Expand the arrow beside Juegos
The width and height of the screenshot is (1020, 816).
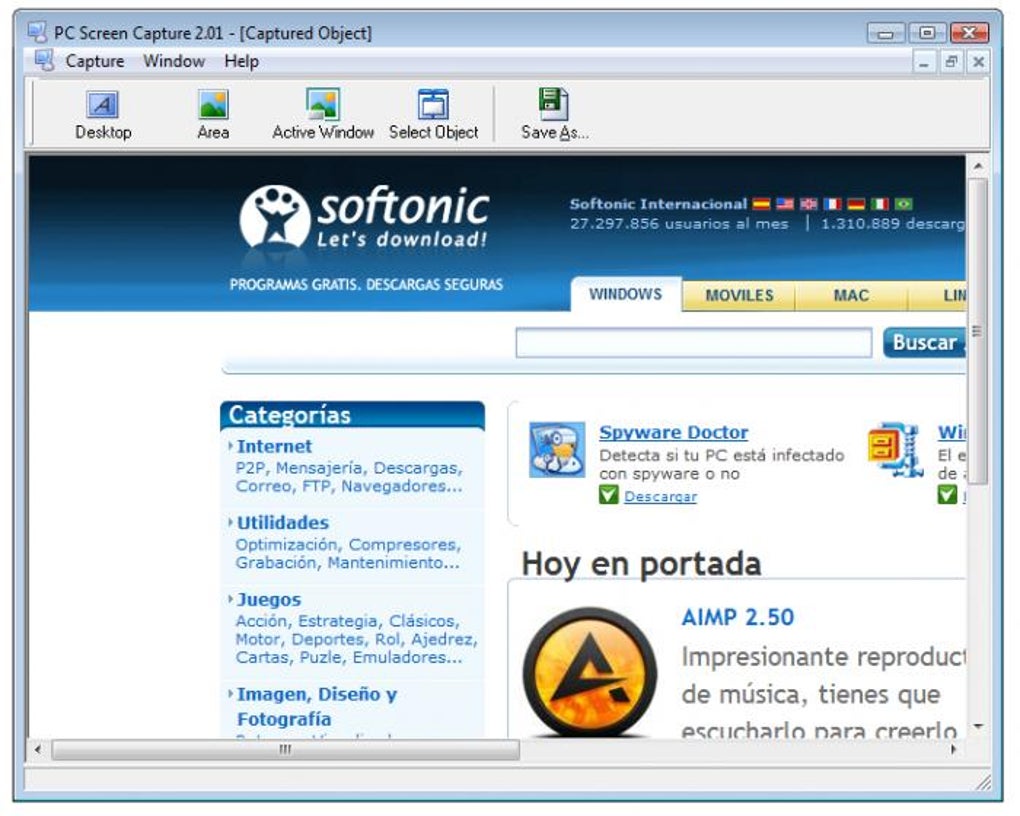(230, 599)
